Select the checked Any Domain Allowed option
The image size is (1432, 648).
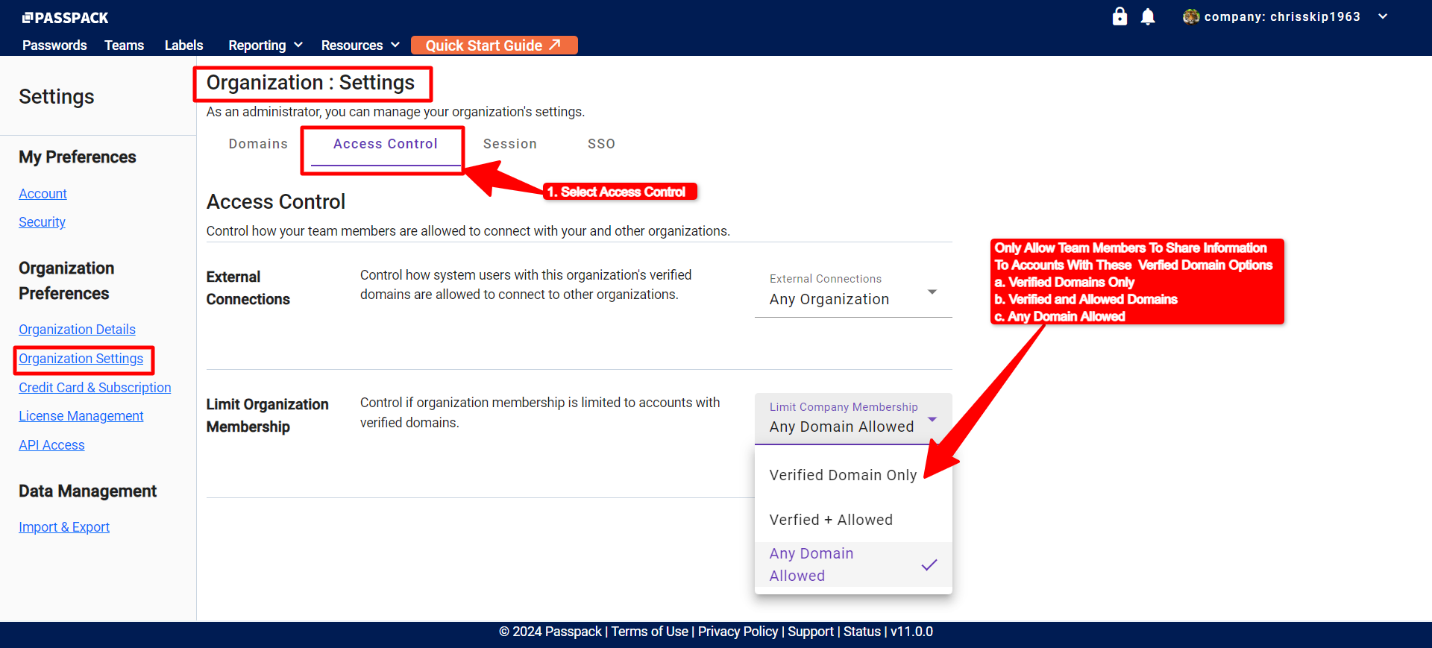coord(853,565)
